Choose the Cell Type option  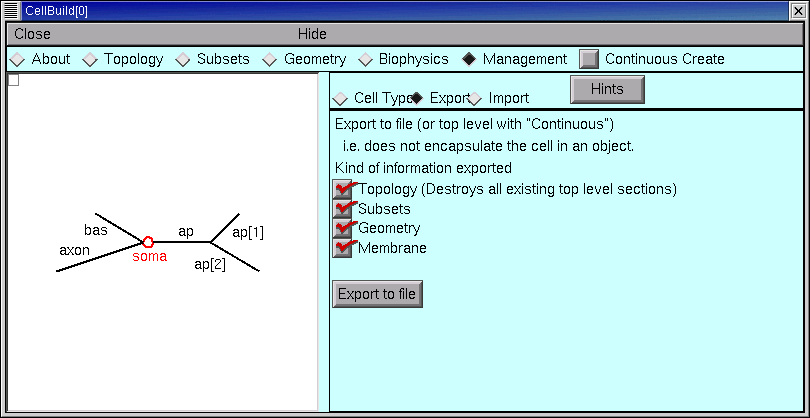[340, 98]
